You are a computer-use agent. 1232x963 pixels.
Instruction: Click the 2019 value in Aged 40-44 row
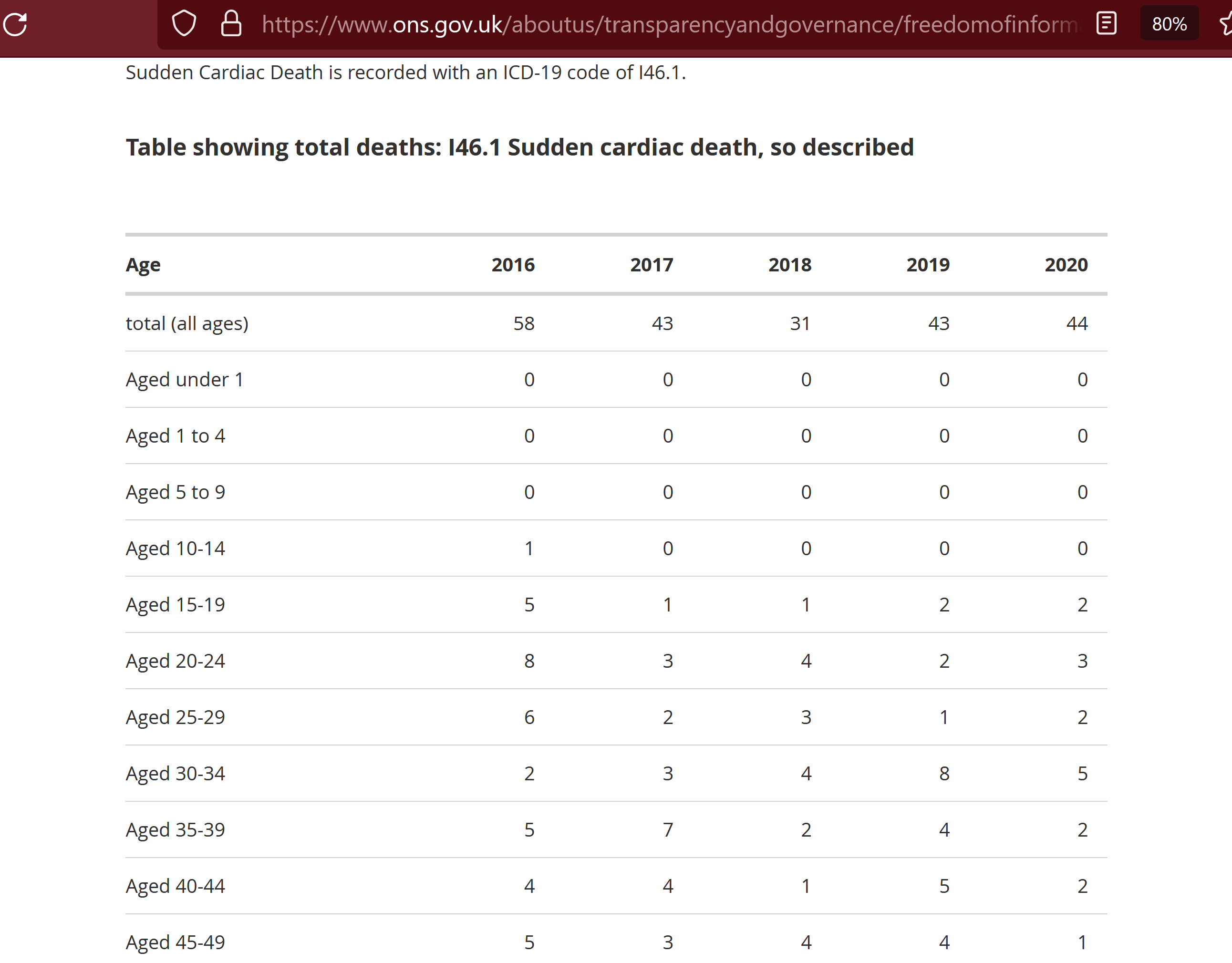point(944,886)
